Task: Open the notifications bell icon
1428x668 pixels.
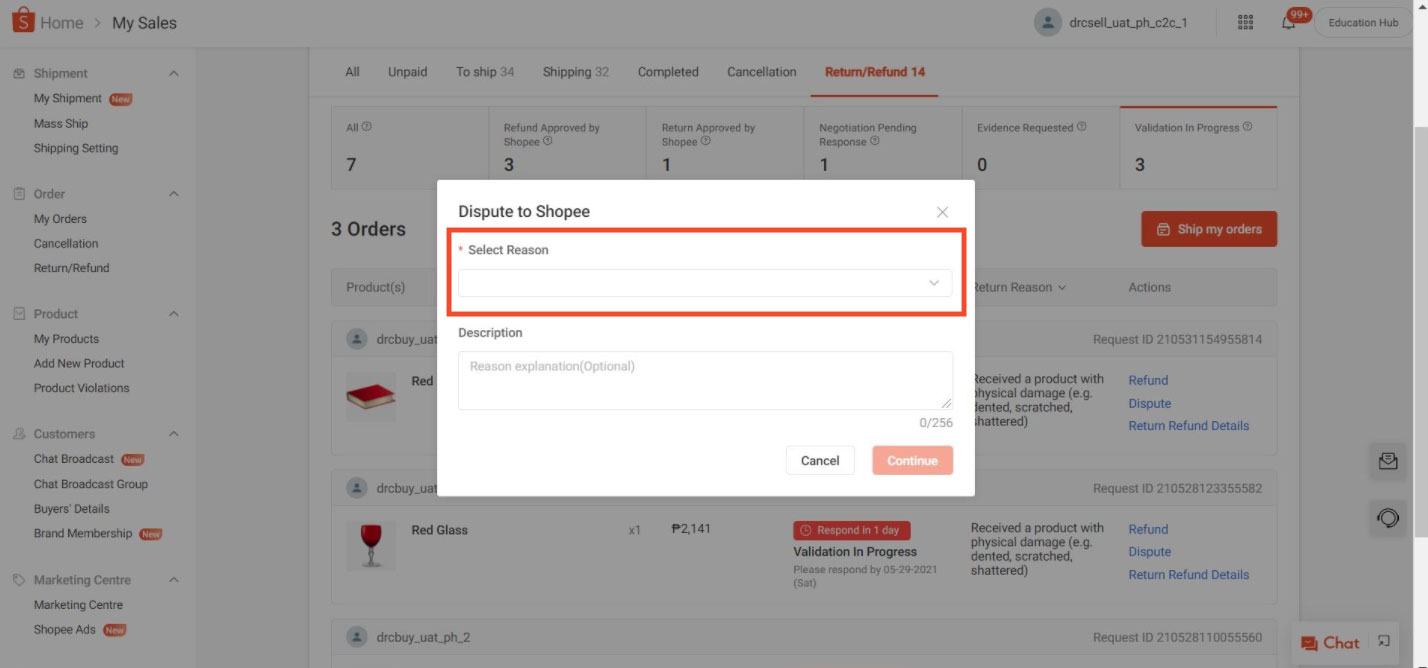Action: (x=1291, y=22)
